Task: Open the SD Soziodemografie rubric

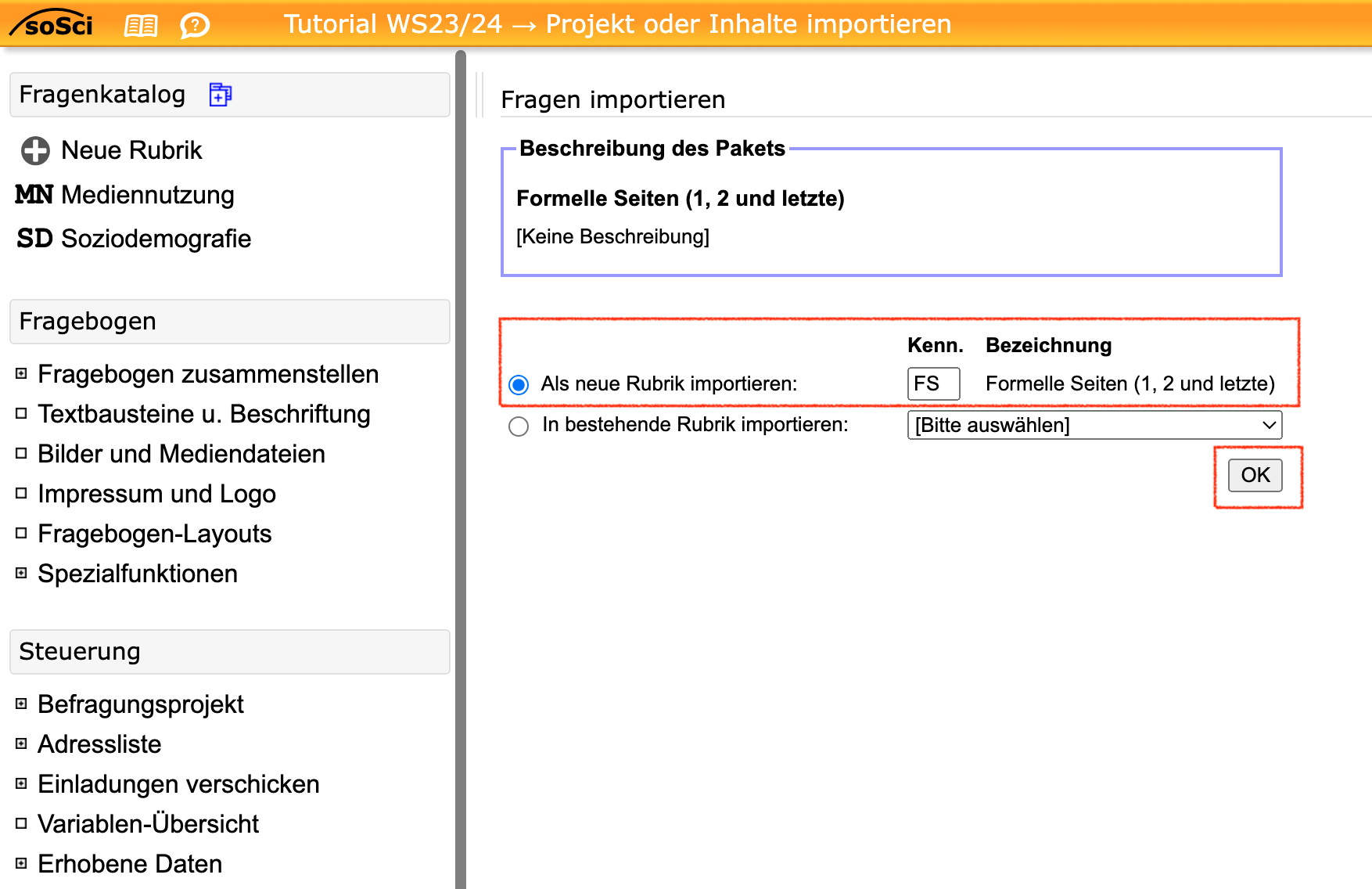Action: pyautogui.click(x=134, y=239)
